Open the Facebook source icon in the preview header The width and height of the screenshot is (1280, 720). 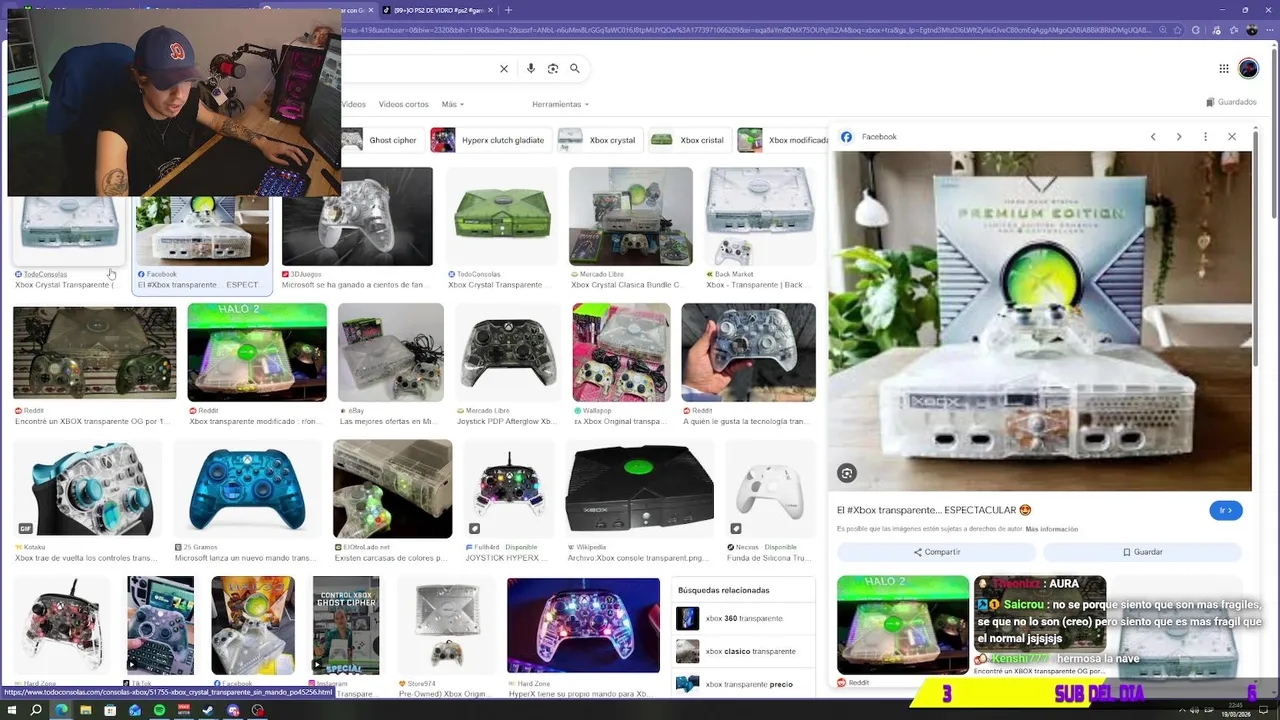click(x=846, y=137)
